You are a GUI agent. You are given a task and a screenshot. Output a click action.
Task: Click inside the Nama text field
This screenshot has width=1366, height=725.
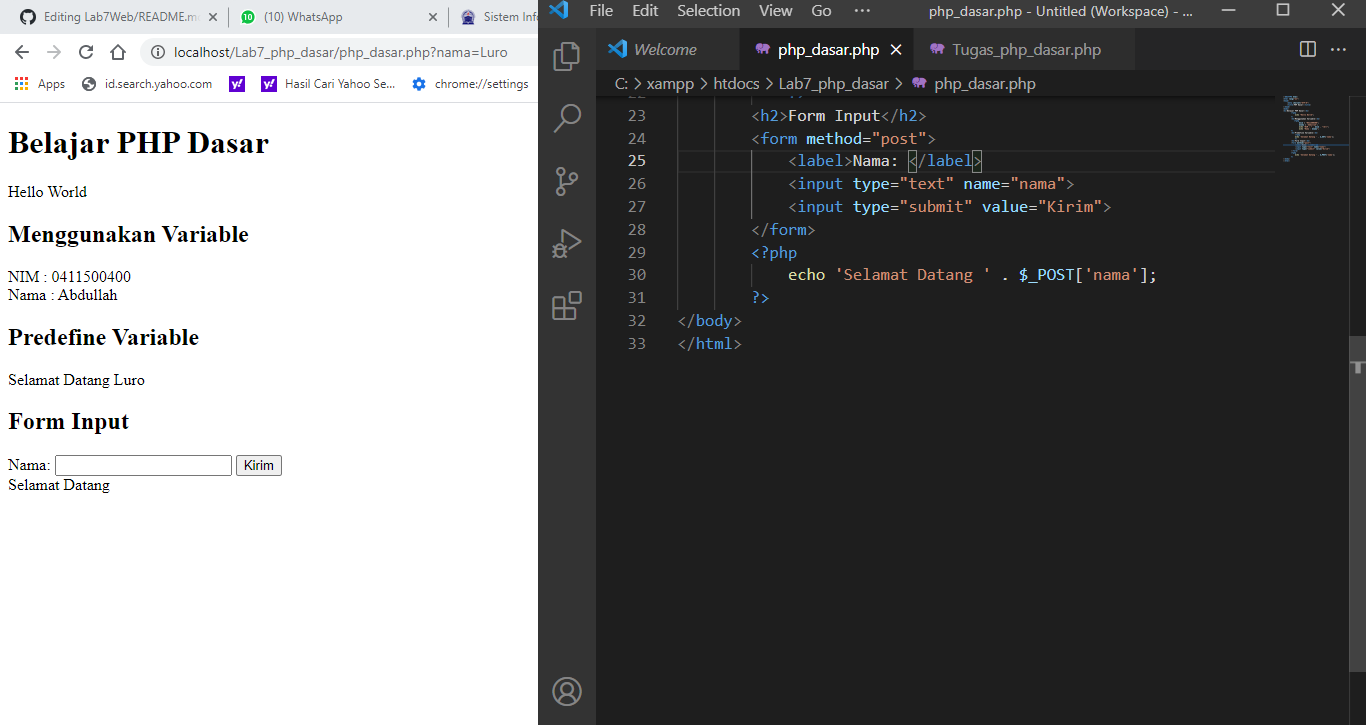click(142, 465)
